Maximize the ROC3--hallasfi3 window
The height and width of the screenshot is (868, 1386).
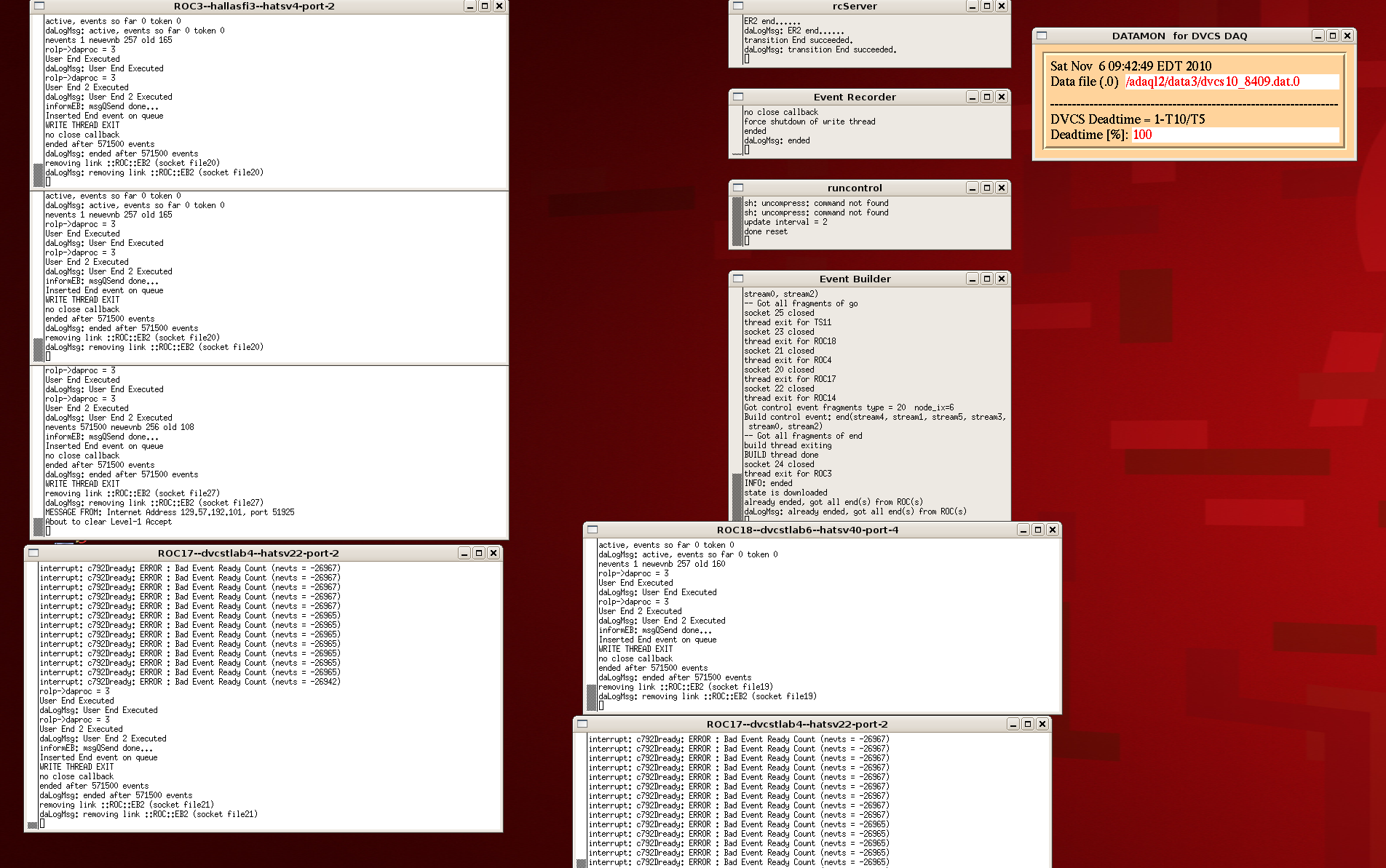[x=485, y=6]
